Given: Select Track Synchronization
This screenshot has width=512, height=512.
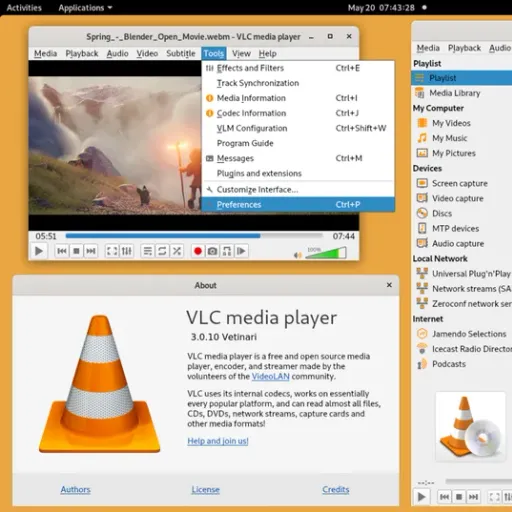Looking at the screenshot, I should click(298, 83).
